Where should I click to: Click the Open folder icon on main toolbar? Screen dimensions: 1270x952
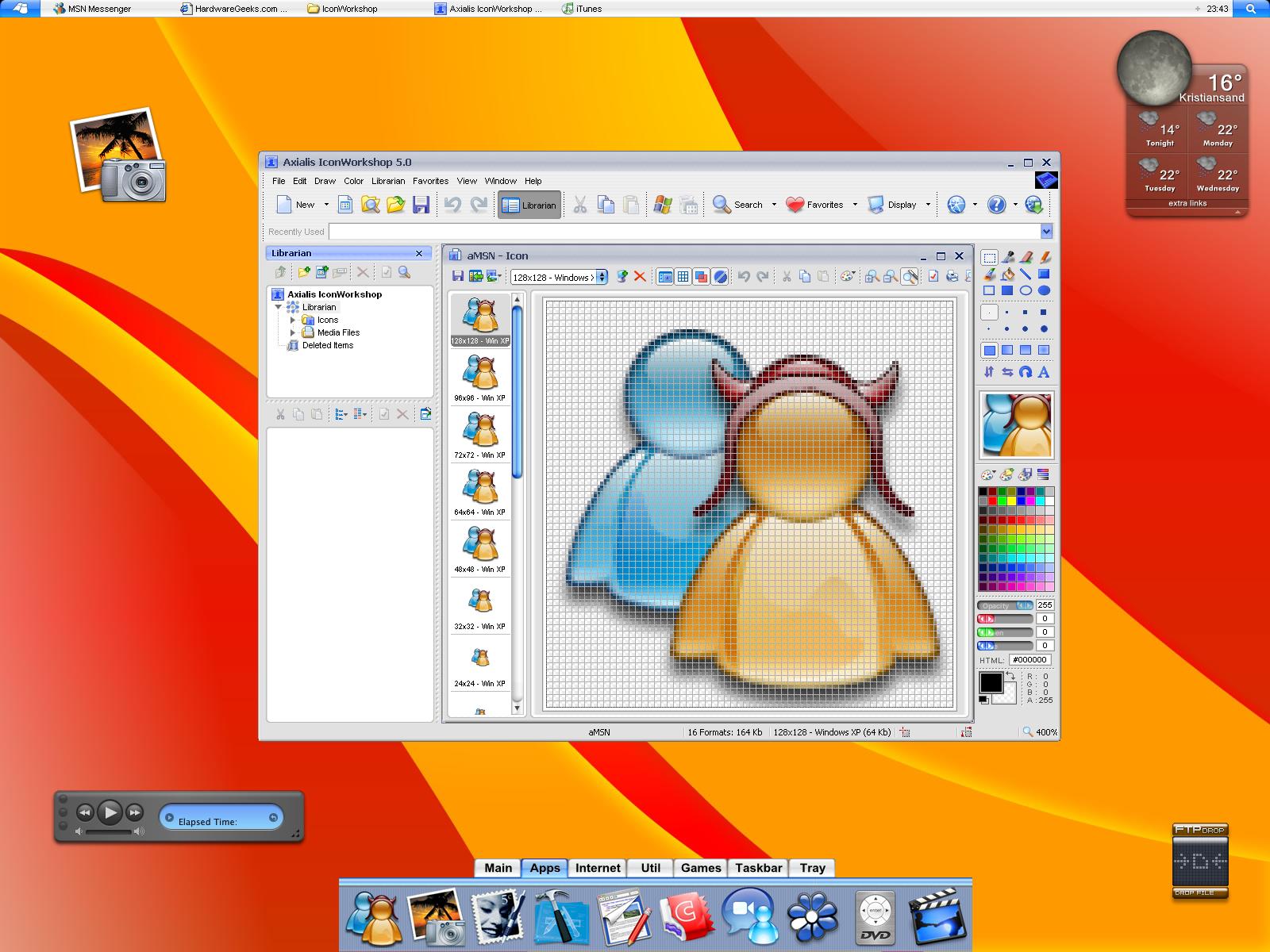(x=395, y=205)
